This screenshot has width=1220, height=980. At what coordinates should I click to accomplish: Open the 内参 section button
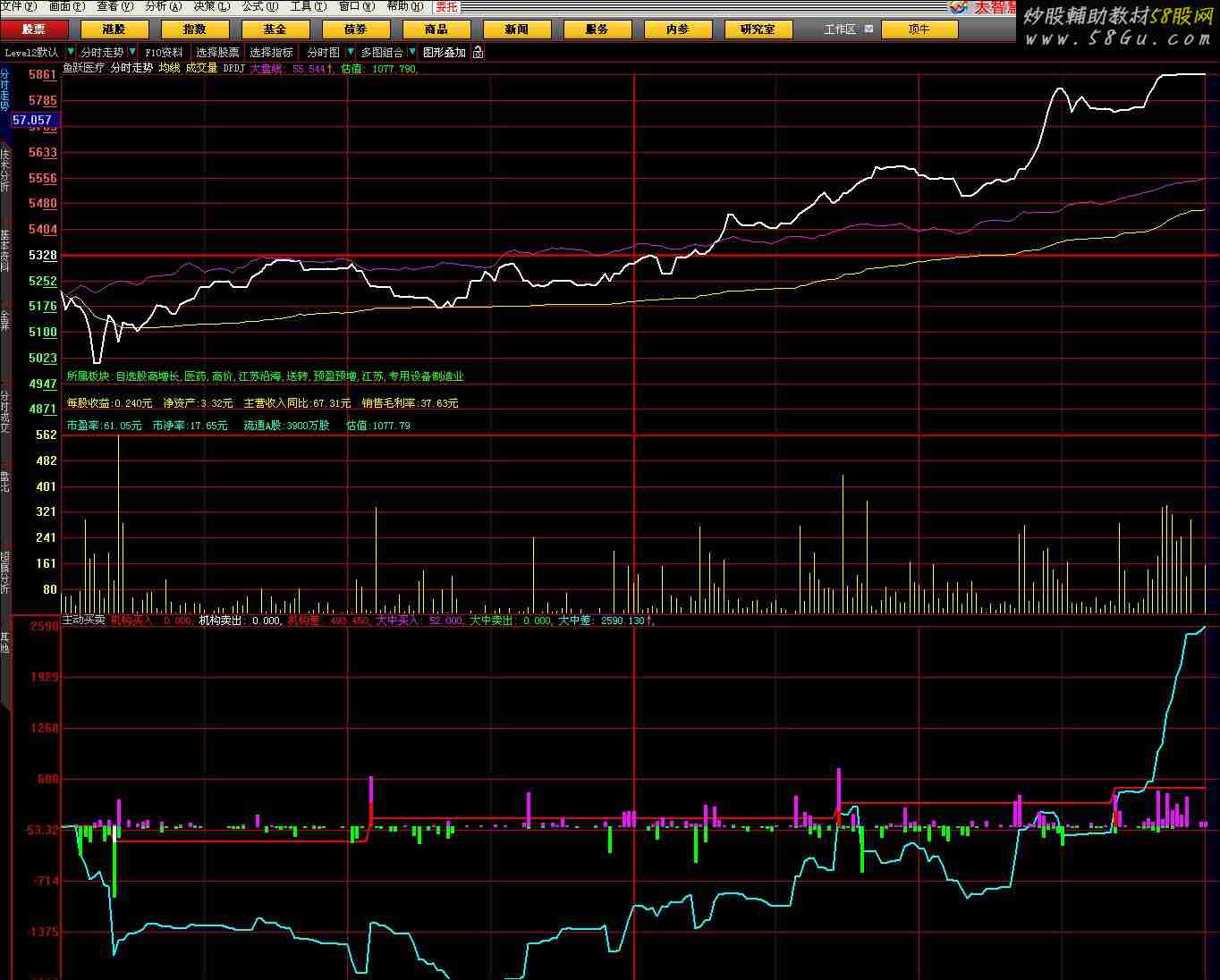[x=678, y=30]
